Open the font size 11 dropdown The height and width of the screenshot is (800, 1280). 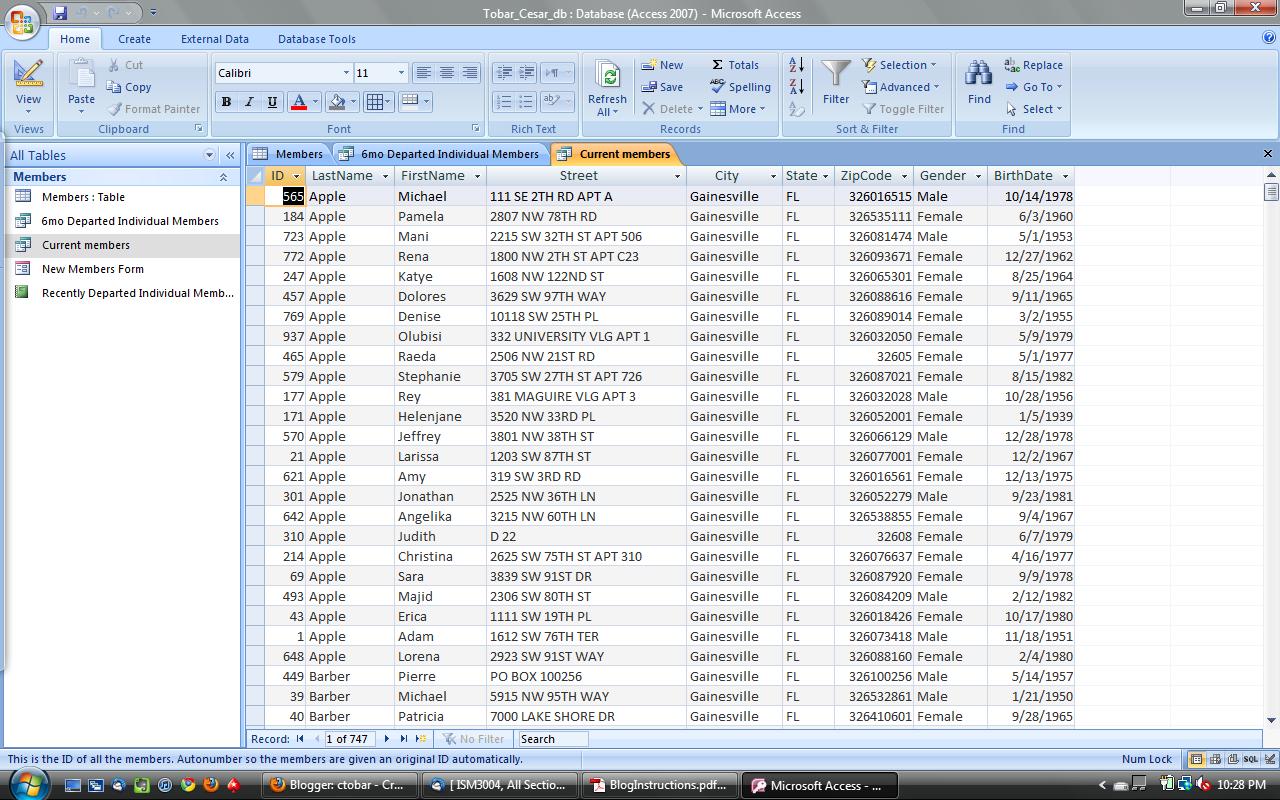pyautogui.click(x=401, y=73)
